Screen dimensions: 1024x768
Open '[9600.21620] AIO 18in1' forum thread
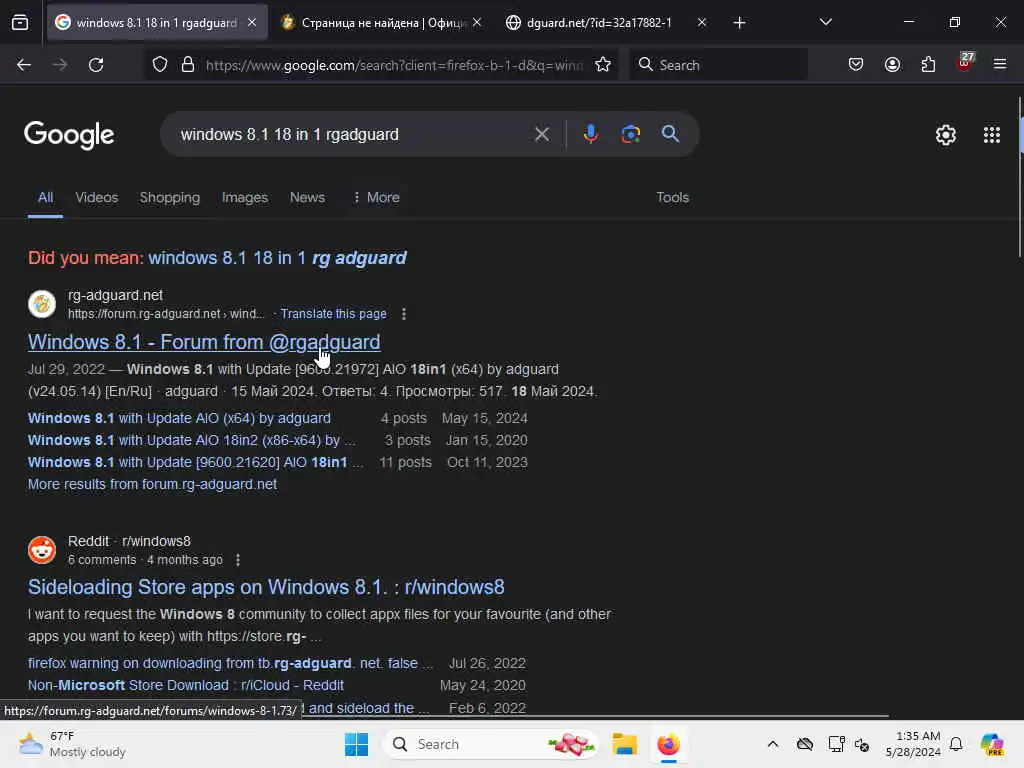195,462
